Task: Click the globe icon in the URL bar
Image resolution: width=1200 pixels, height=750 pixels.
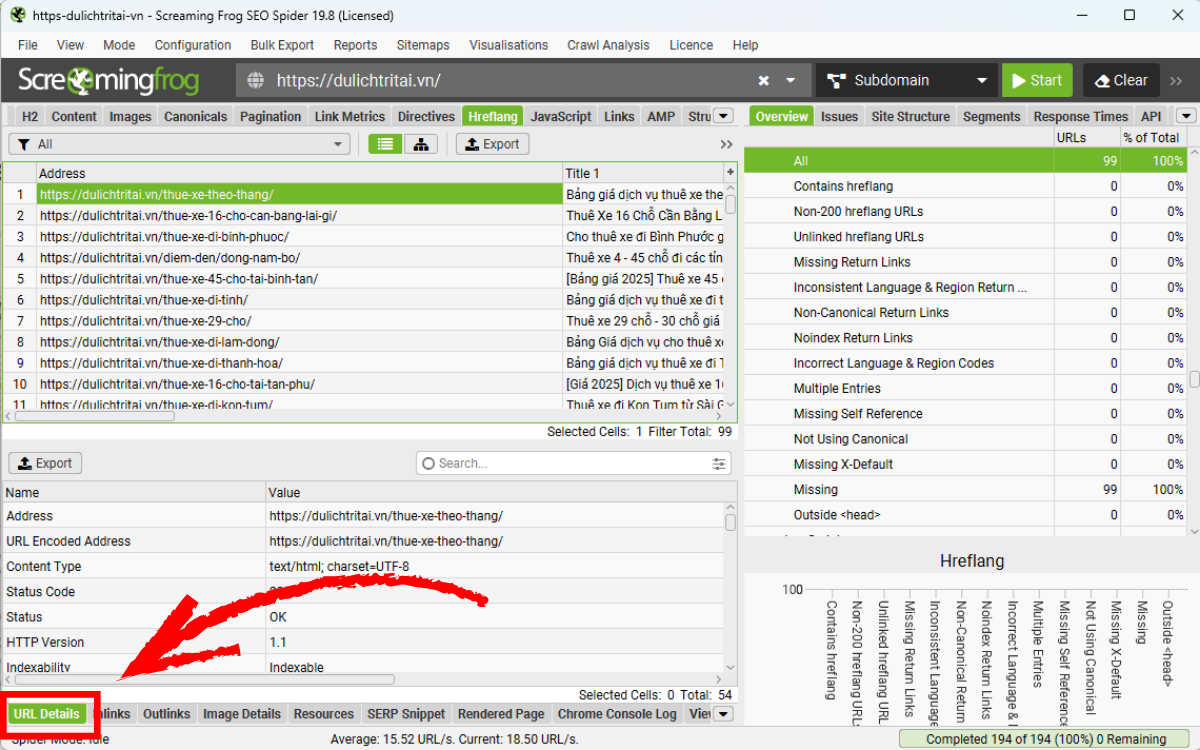Action: pyautogui.click(x=256, y=81)
